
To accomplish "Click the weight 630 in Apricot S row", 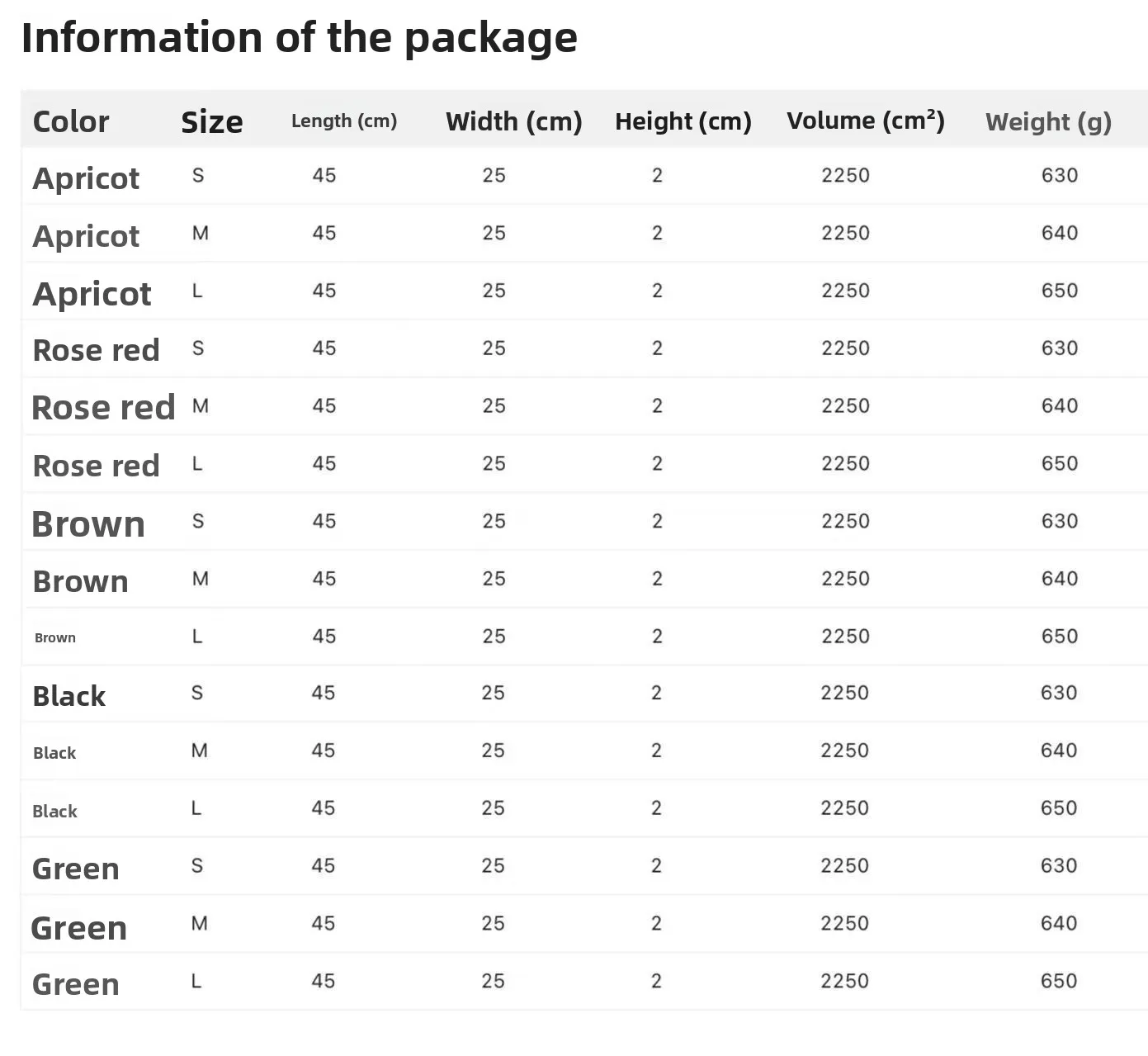I will pos(1060,175).
